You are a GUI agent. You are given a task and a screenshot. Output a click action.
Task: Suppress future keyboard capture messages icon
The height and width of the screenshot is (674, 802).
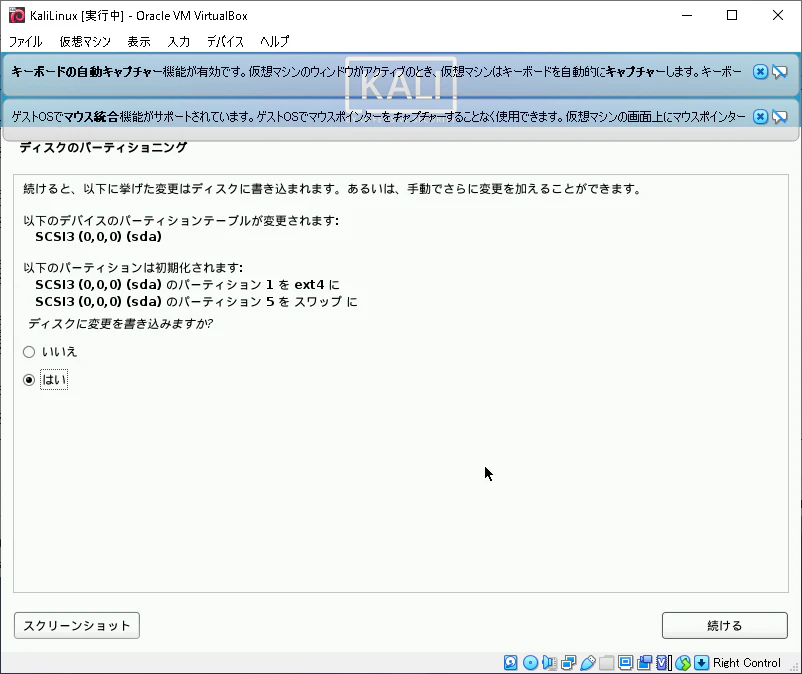pyautogui.click(x=779, y=72)
